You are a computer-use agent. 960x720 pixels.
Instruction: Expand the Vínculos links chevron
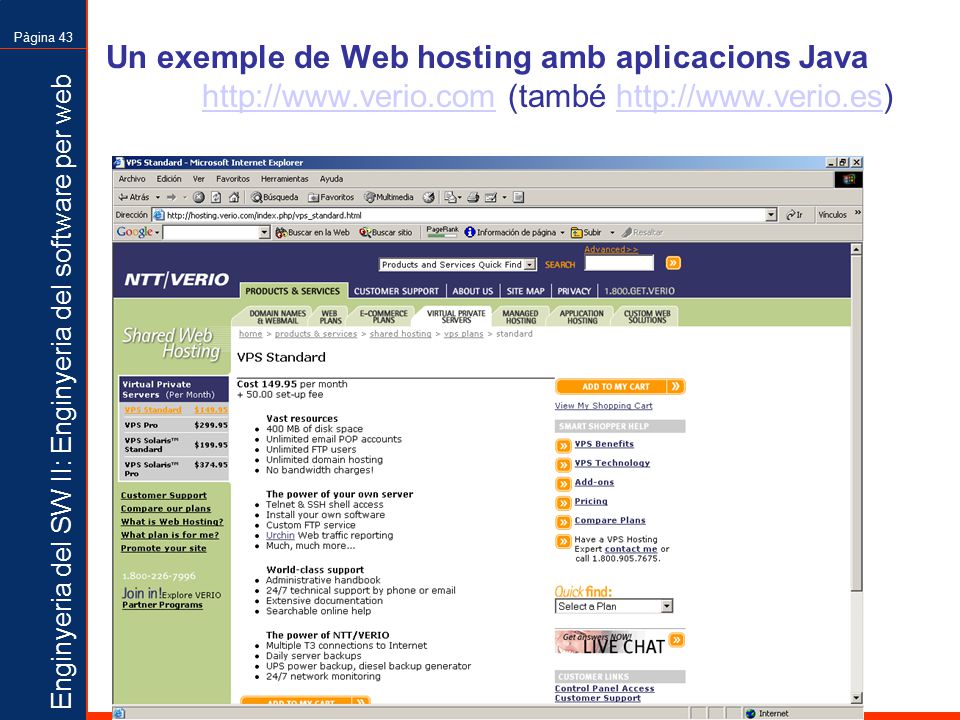click(x=857, y=213)
